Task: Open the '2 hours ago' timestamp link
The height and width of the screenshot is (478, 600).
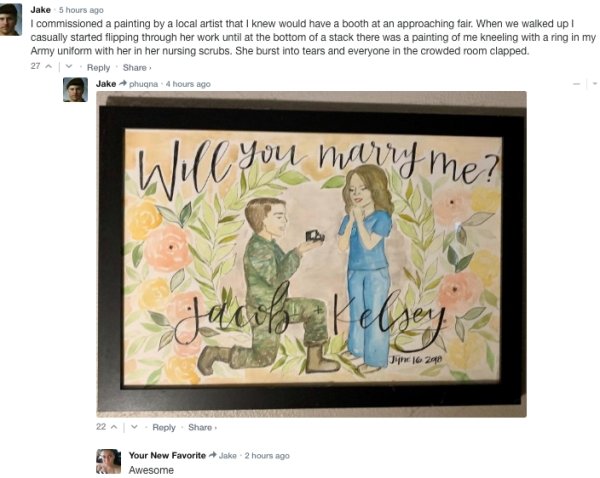Action: pos(267,456)
